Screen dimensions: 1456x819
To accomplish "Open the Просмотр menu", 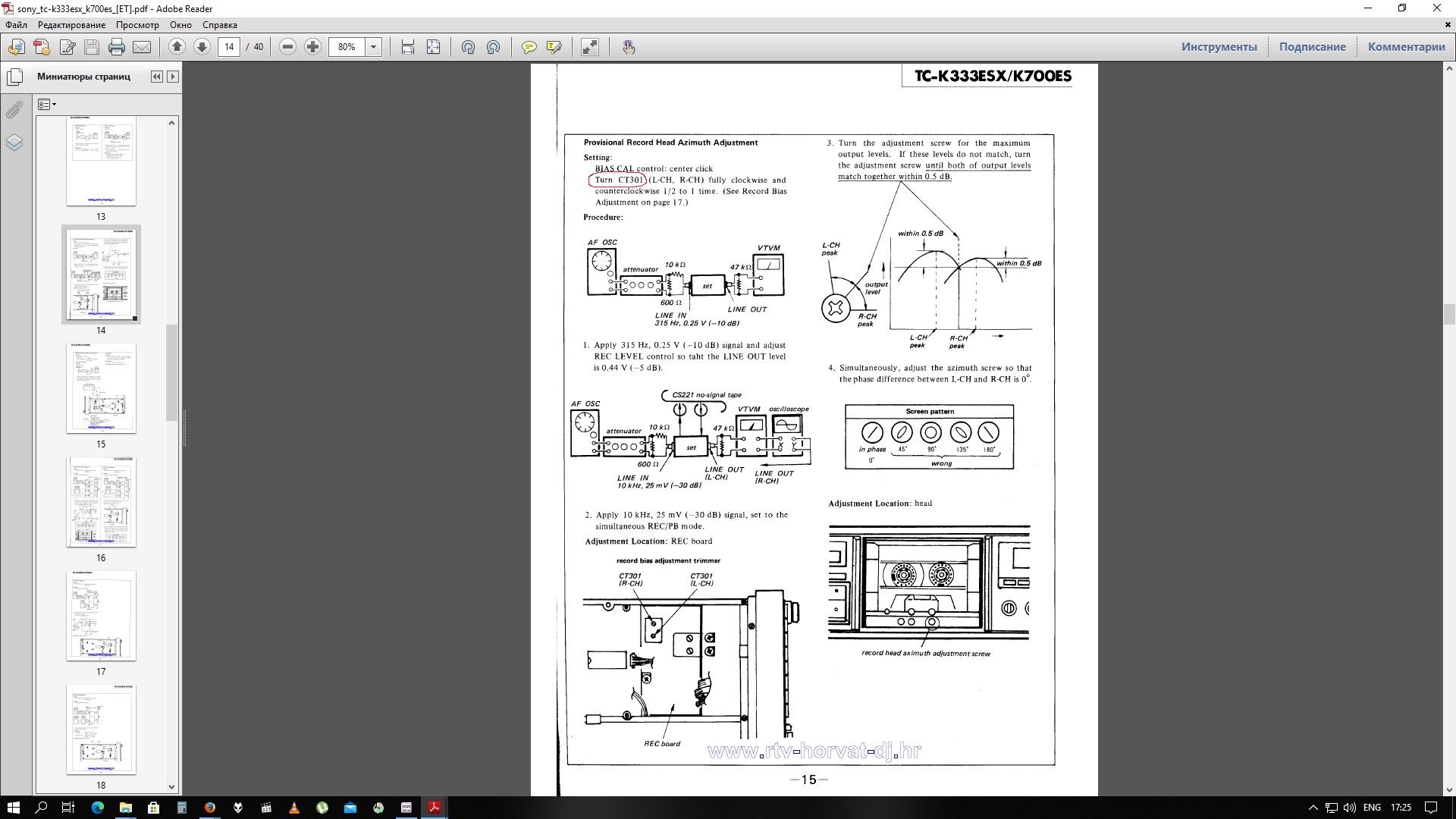I will click(x=137, y=25).
